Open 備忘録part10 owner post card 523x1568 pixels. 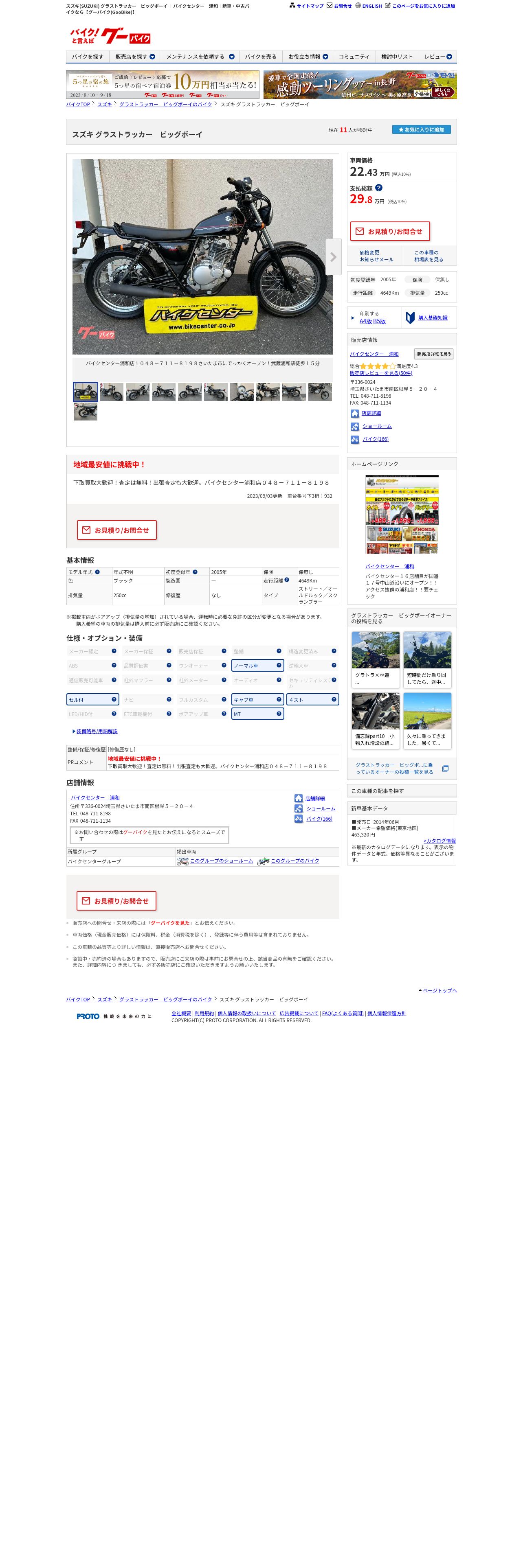pyautogui.click(x=376, y=720)
